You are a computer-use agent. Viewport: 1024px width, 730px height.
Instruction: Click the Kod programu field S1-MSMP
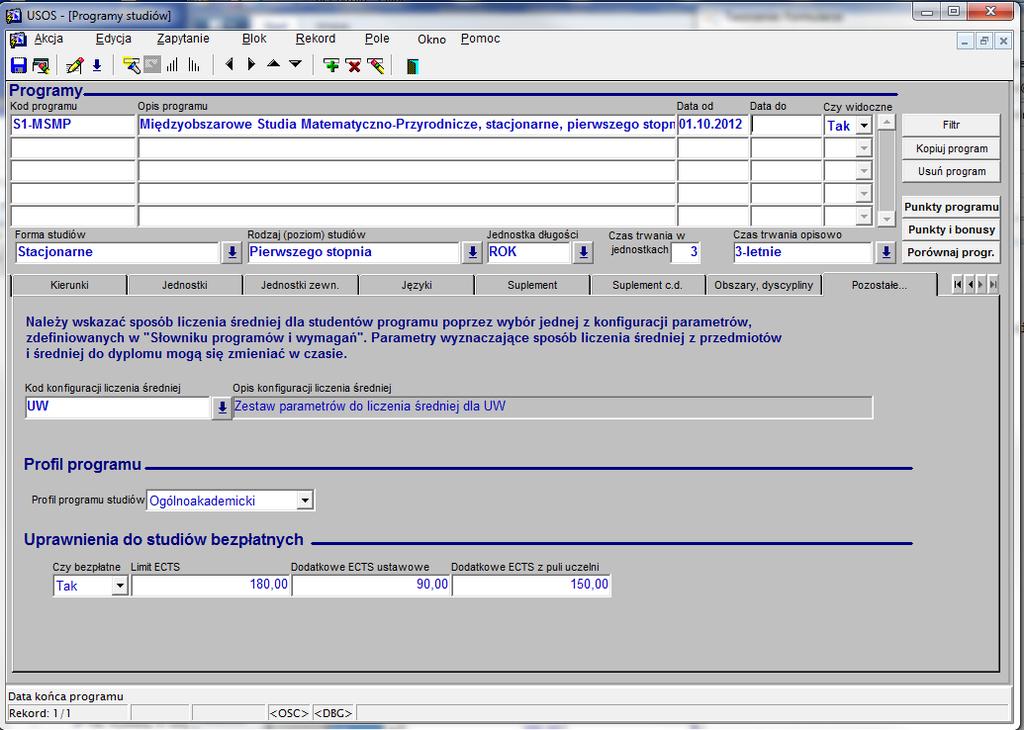click(72, 125)
